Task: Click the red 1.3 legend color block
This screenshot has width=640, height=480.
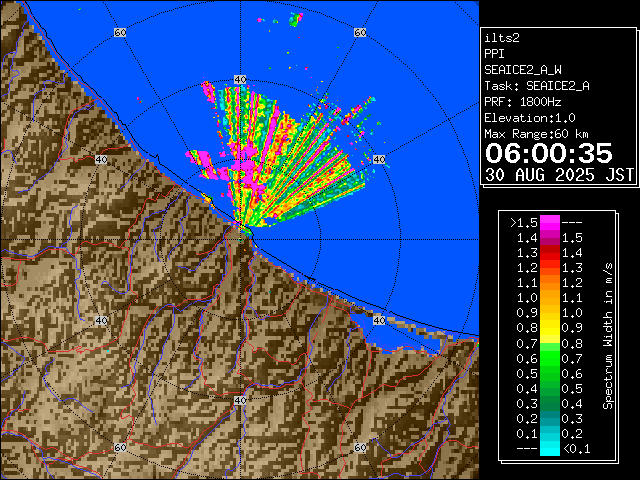Action: [549, 267]
